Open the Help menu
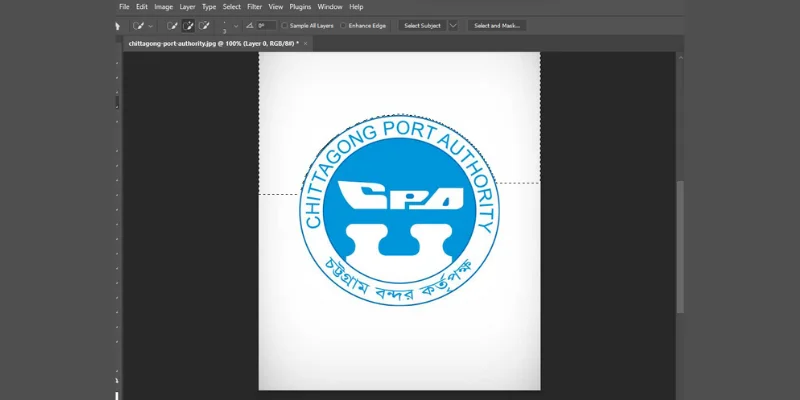 pyautogui.click(x=356, y=7)
